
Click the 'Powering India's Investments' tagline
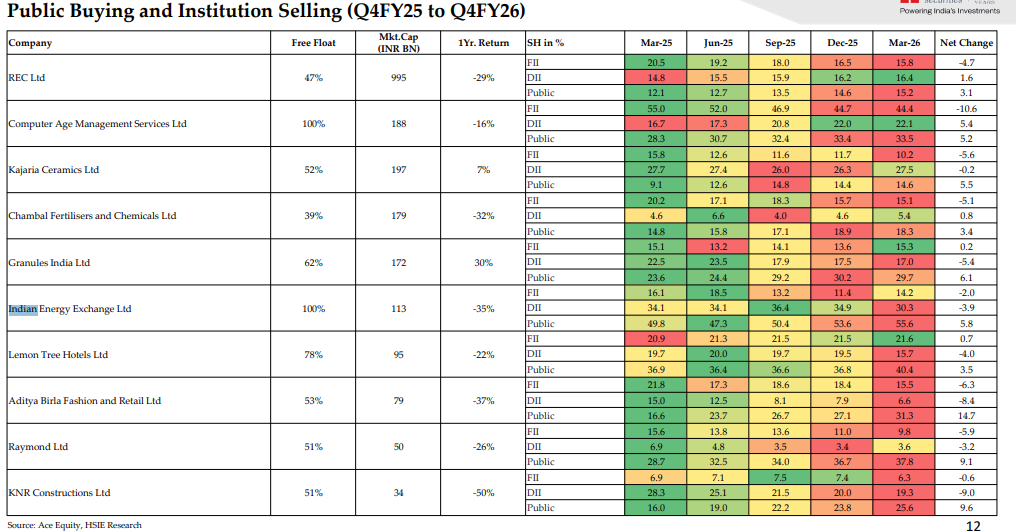pos(948,11)
